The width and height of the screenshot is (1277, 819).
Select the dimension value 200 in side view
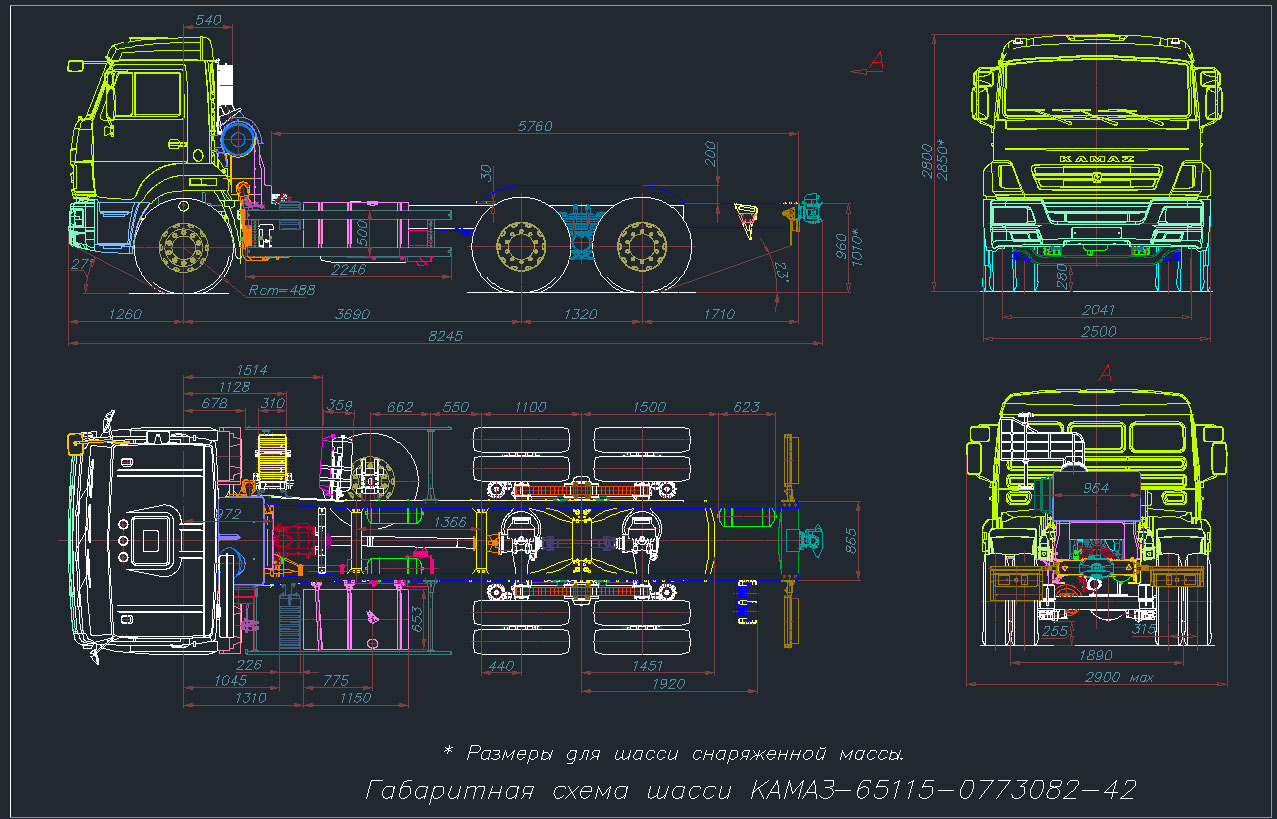point(710,152)
